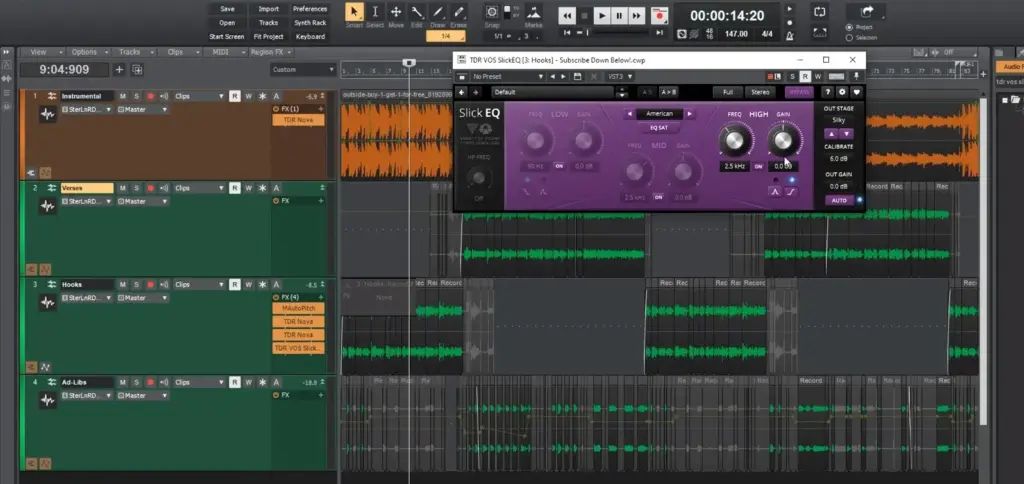Open the 1/4 snap resolution dropdown
Screen dimensions: 1024x484
(x=445, y=37)
